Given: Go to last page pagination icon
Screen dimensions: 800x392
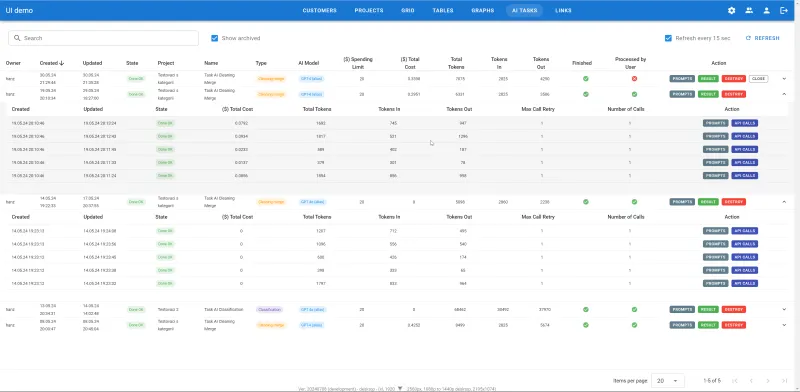Looking at the screenshot, I should pyautogui.click(x=784, y=381).
